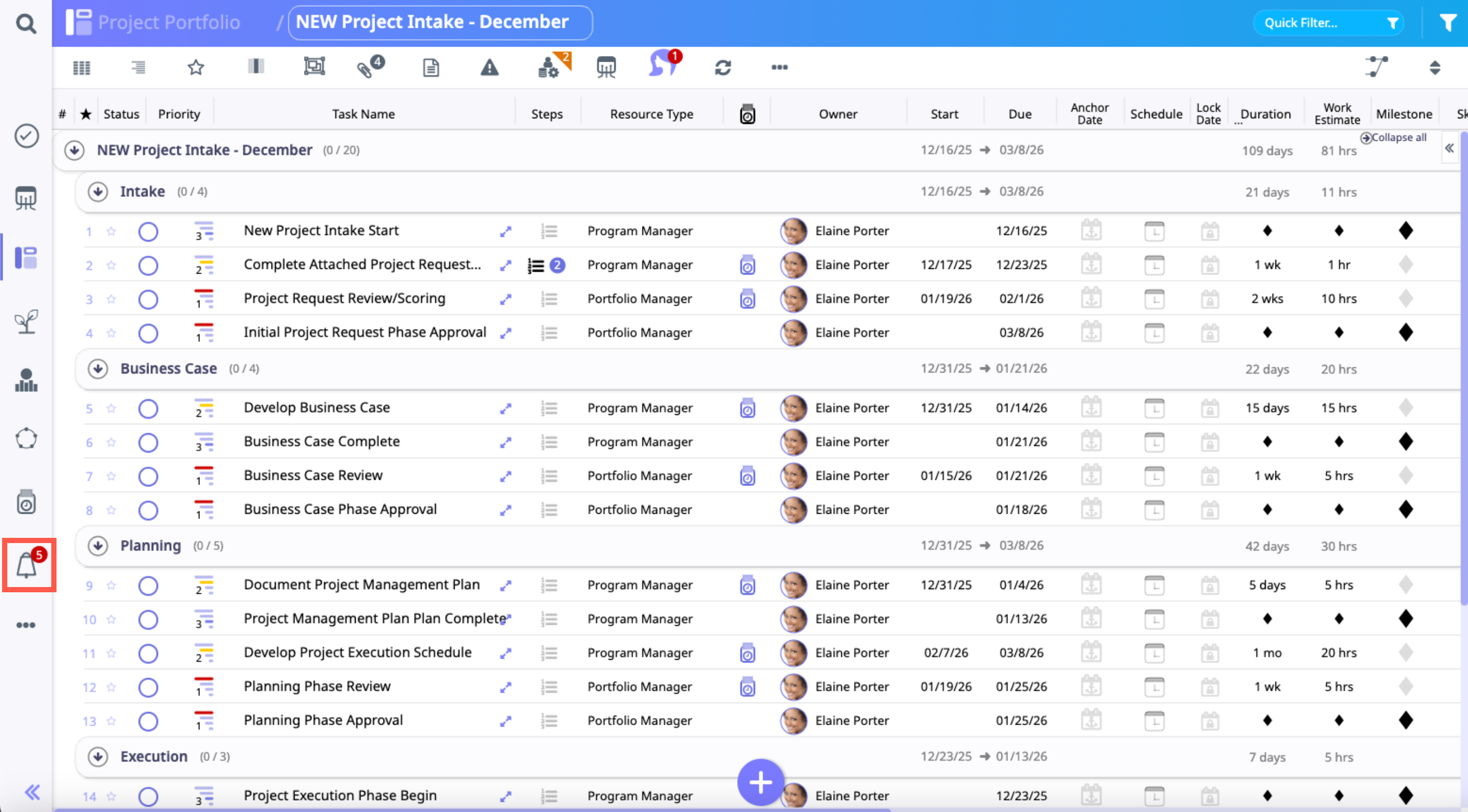1468x812 pixels.
Task: Collapse the Intake section
Action: point(98,192)
